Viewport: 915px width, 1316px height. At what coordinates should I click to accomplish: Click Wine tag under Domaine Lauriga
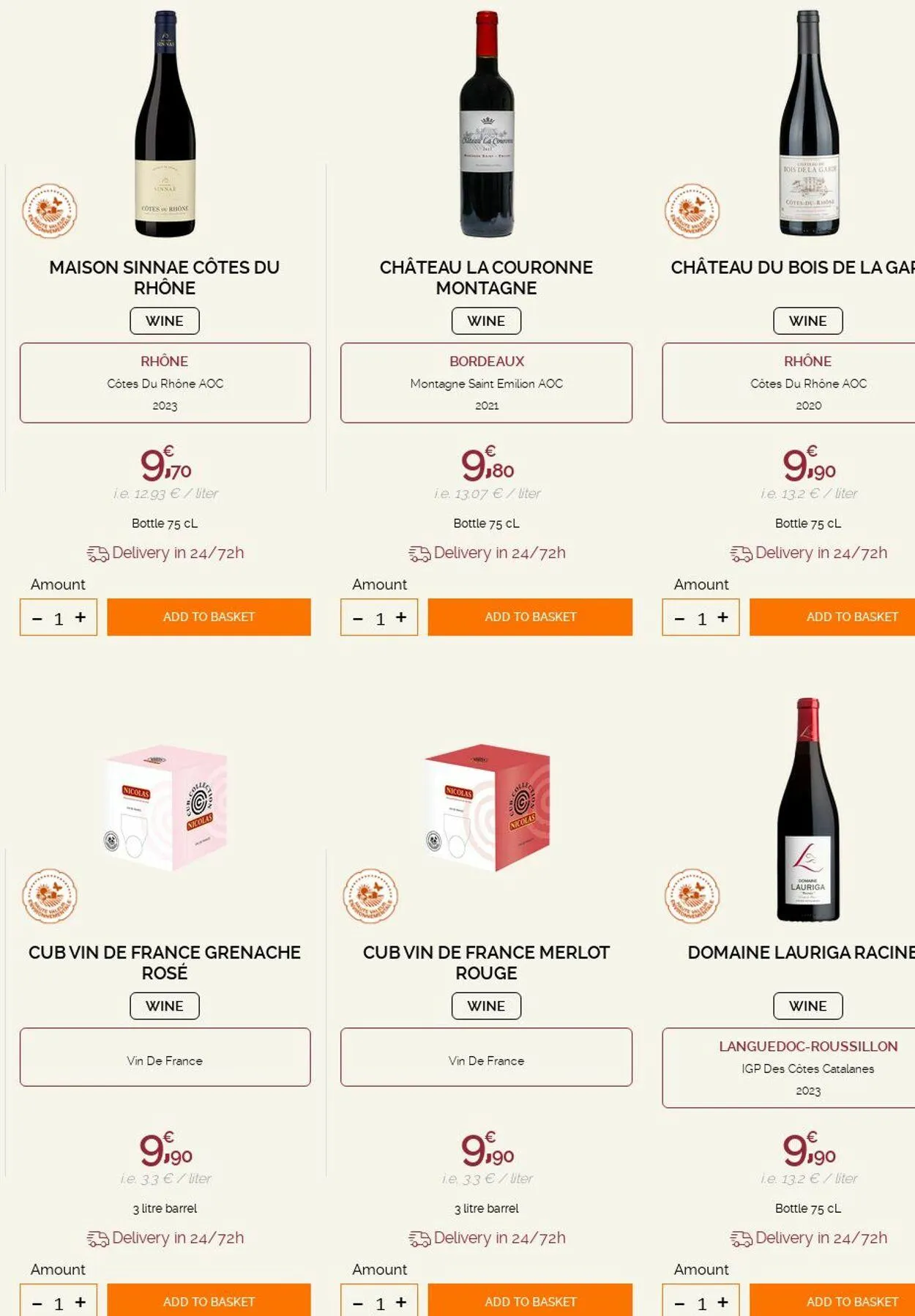click(x=807, y=1005)
